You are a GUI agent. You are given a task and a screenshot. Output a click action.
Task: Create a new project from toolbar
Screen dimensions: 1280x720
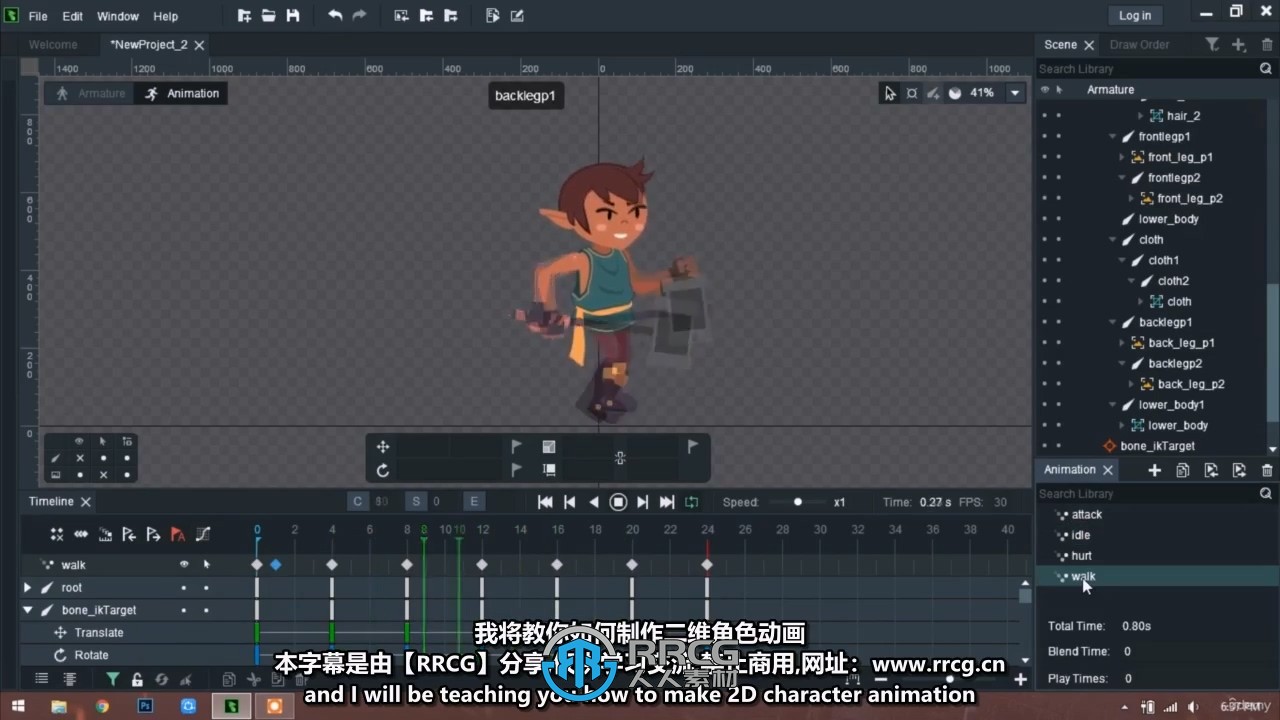point(244,15)
